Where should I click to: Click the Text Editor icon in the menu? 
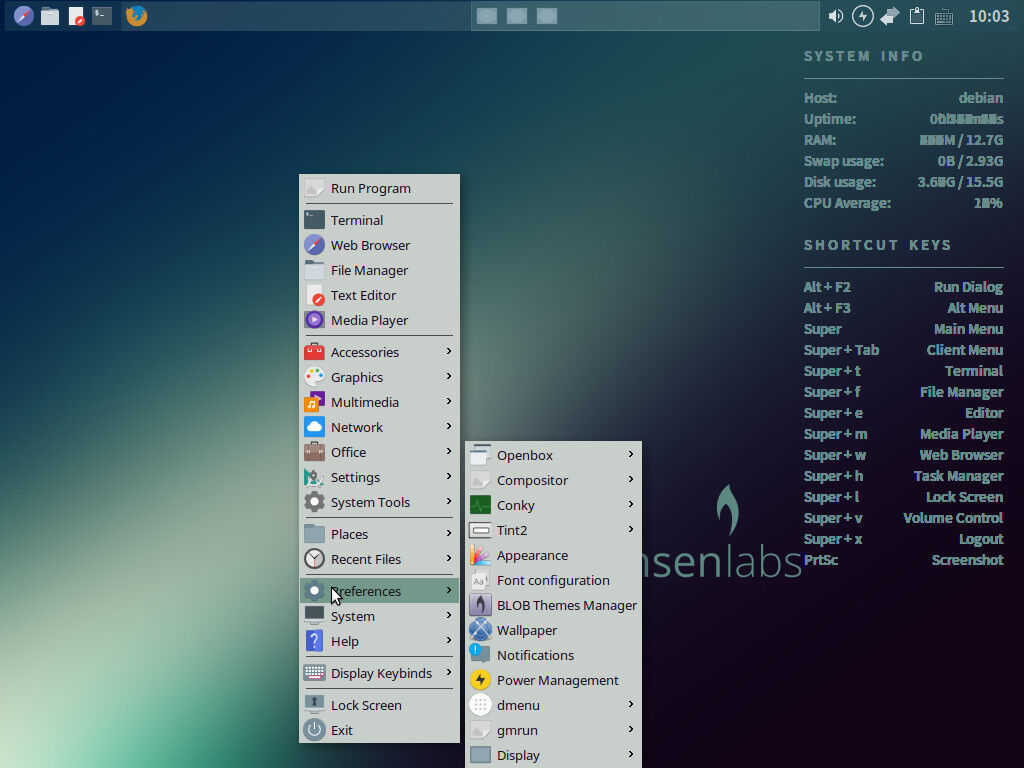[314, 295]
